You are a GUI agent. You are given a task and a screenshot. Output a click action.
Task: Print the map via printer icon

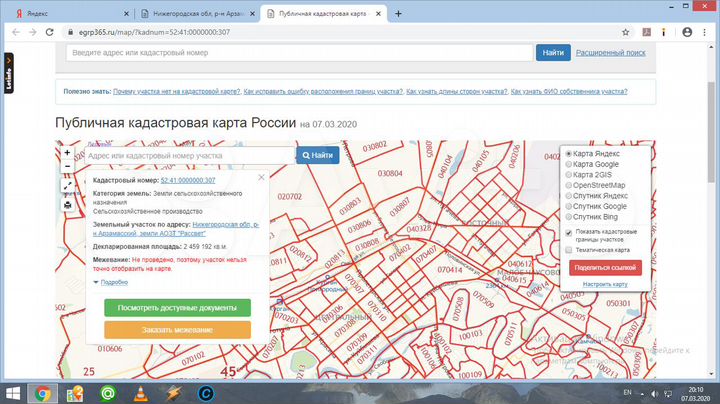[x=68, y=205]
